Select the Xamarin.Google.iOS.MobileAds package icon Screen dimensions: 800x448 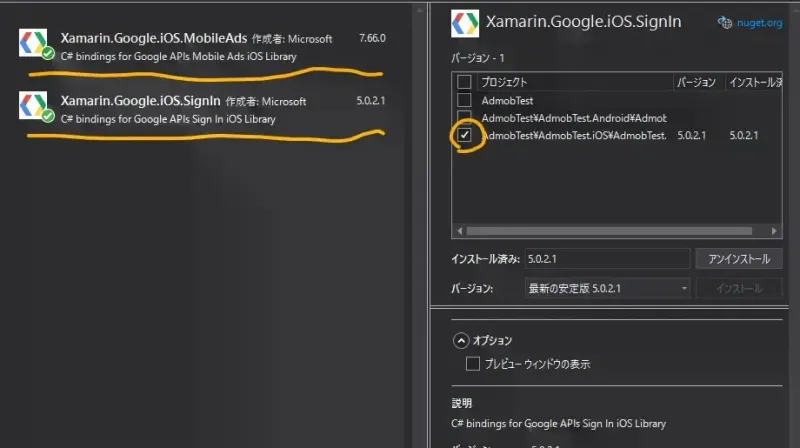[x=35, y=45]
